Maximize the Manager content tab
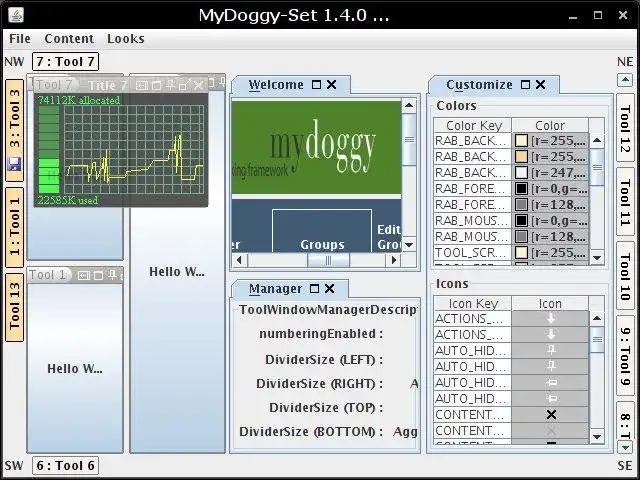This screenshot has height=480, width=640. point(314,289)
